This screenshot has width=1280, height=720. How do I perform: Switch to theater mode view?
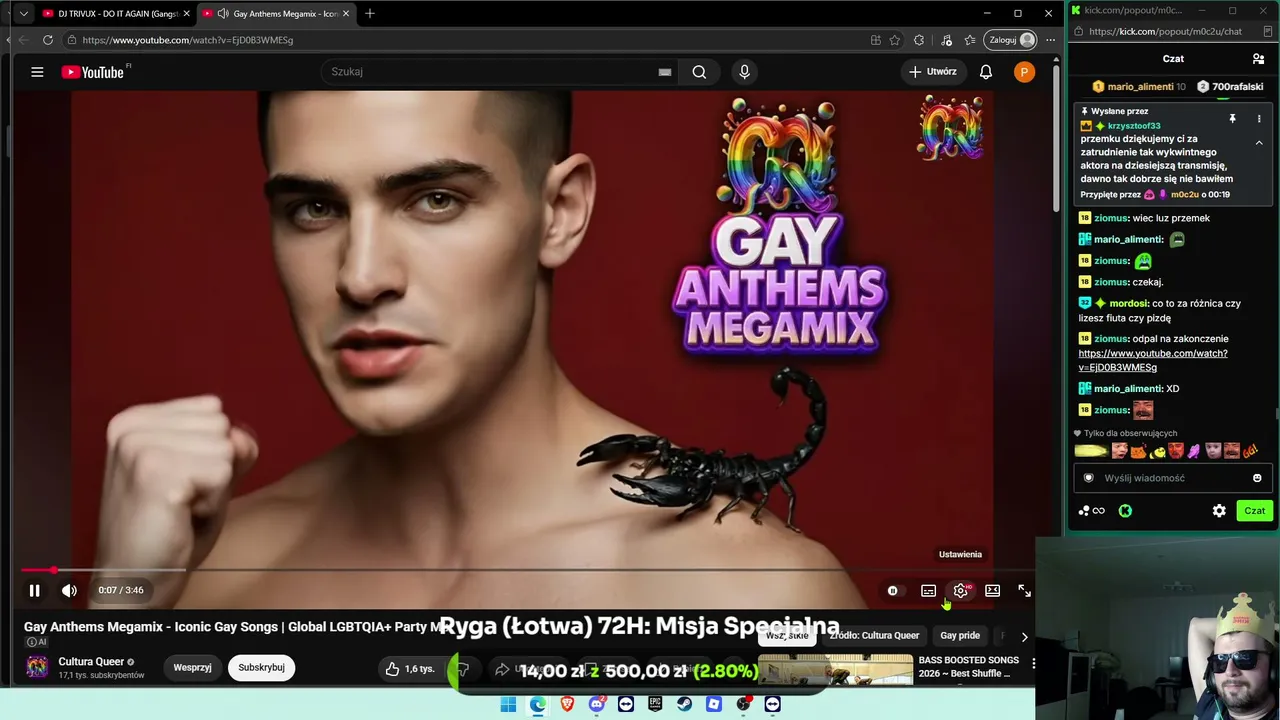point(992,591)
